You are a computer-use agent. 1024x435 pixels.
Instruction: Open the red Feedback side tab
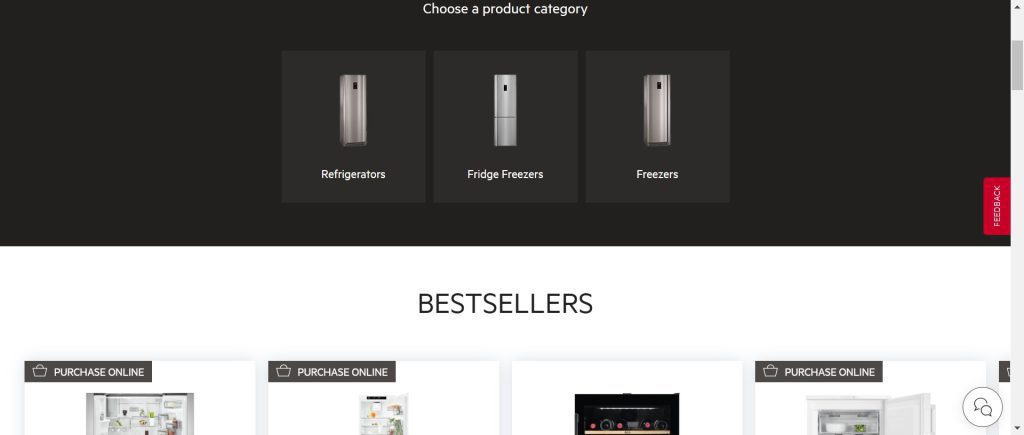coord(997,206)
